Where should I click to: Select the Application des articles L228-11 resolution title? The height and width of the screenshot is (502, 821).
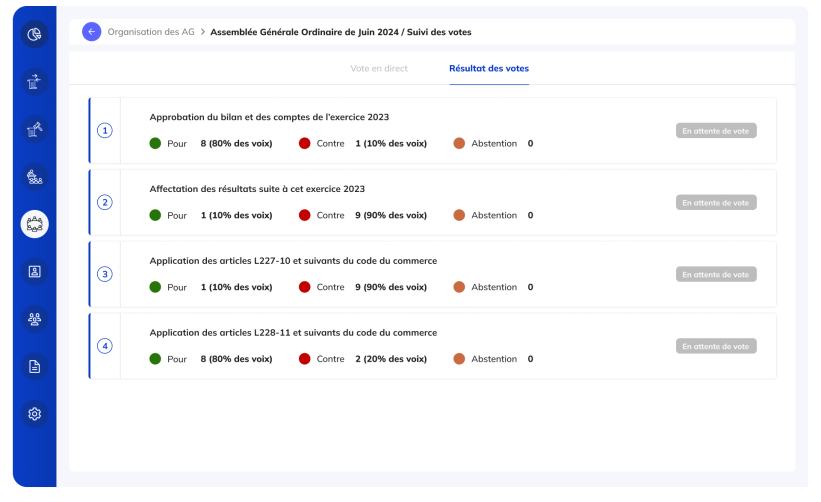[293, 333]
